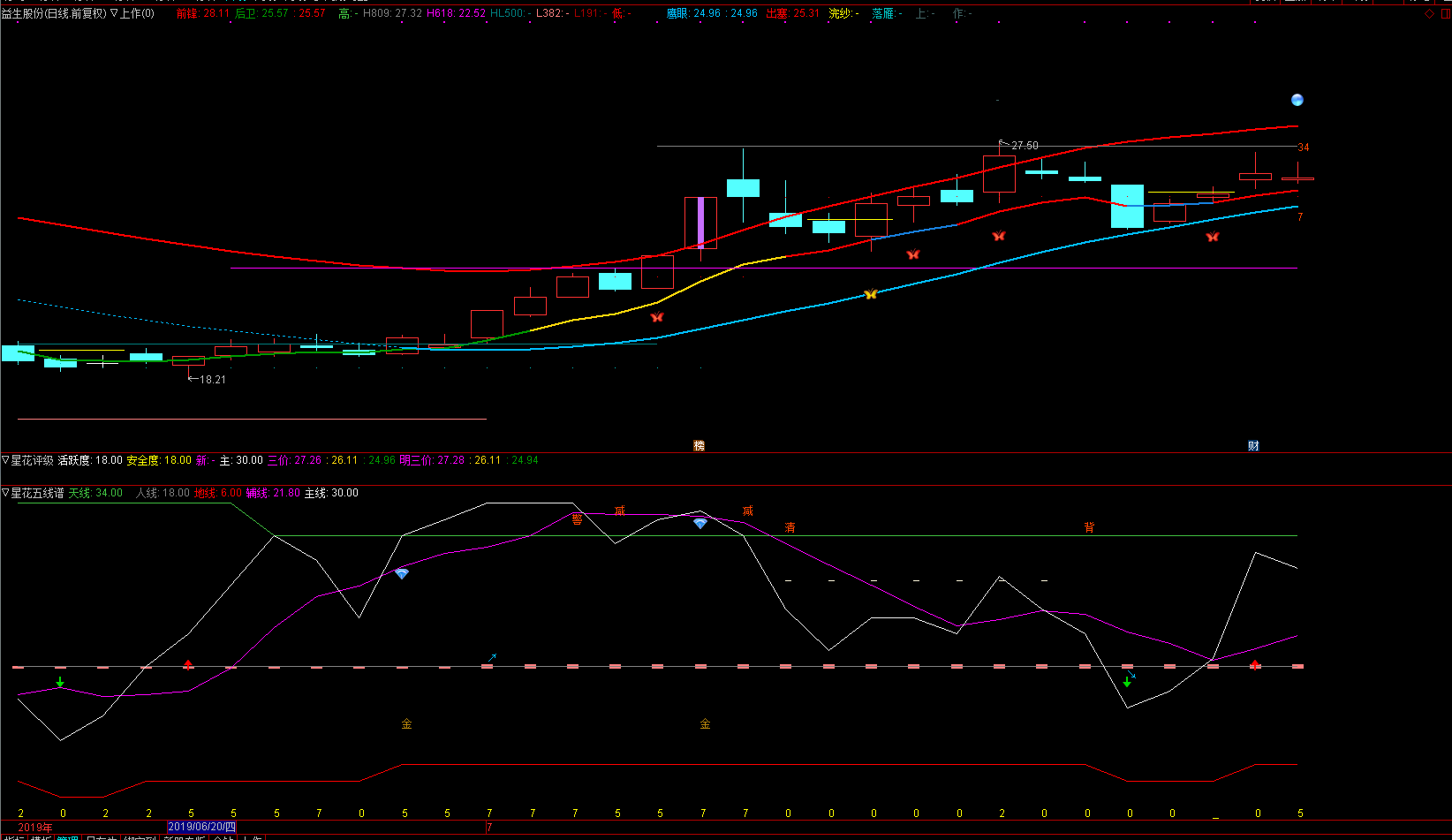Click red butterfly under the yellow line

click(x=656, y=316)
